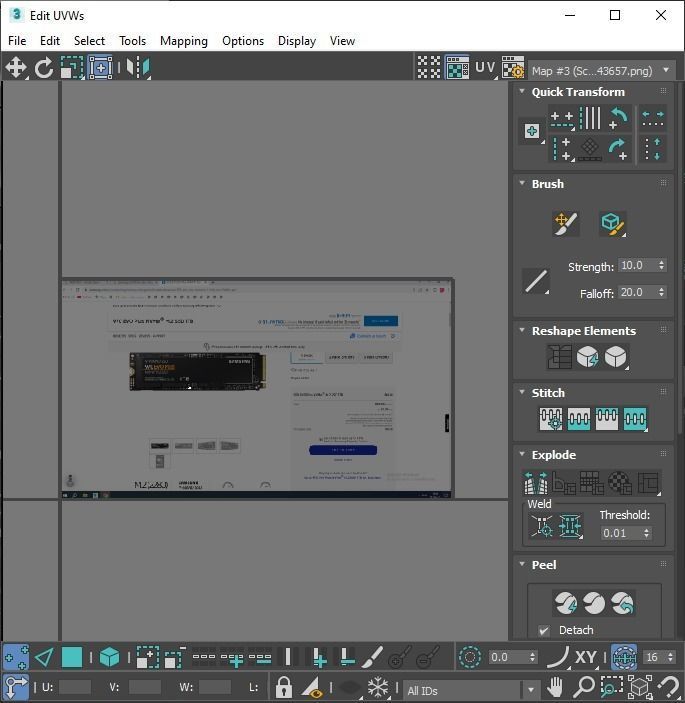The width and height of the screenshot is (685, 703).
Task: Select the Move tool in top toolbar
Action: click(16, 68)
